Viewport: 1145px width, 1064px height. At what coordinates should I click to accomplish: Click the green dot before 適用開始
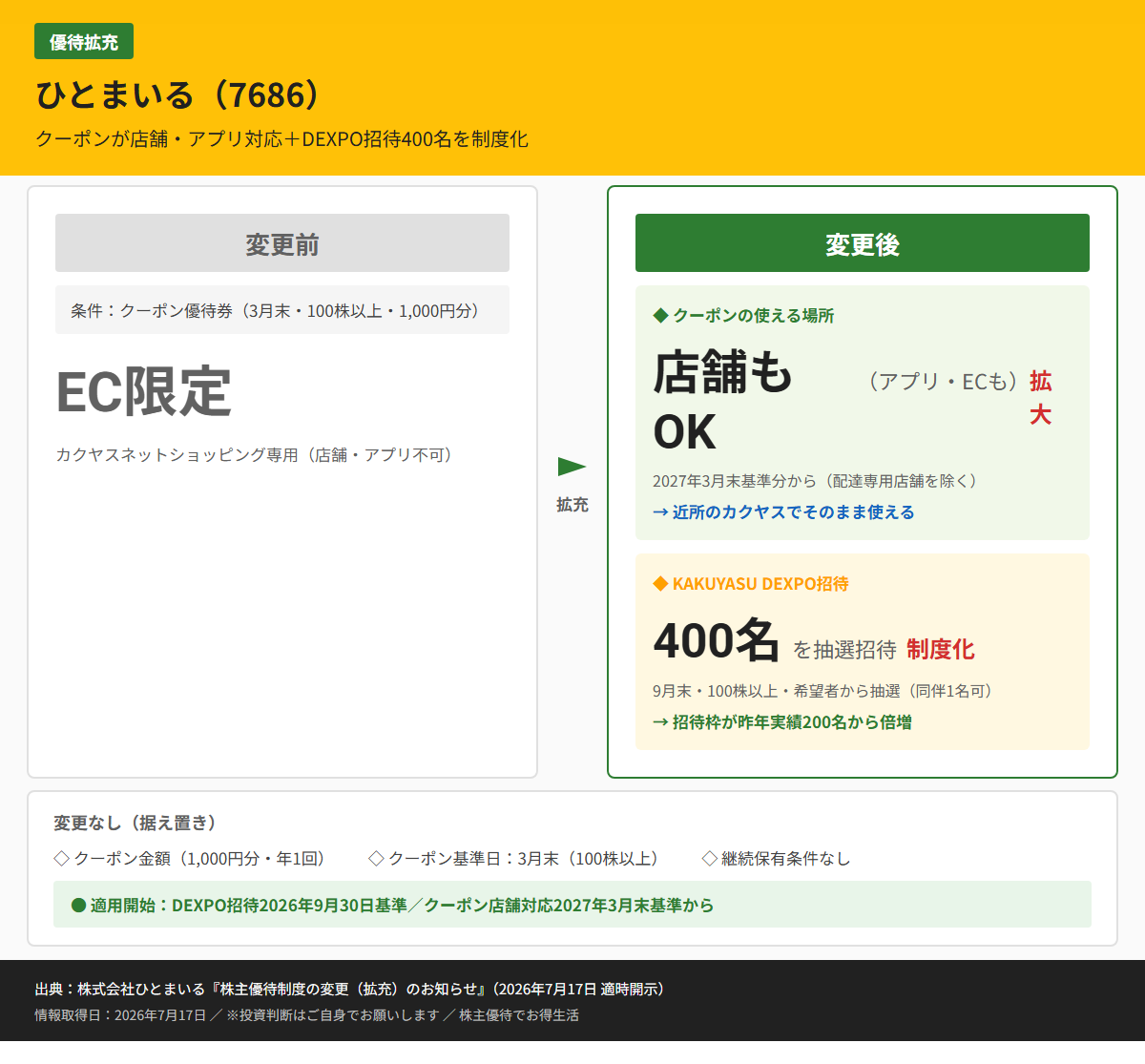click(78, 905)
